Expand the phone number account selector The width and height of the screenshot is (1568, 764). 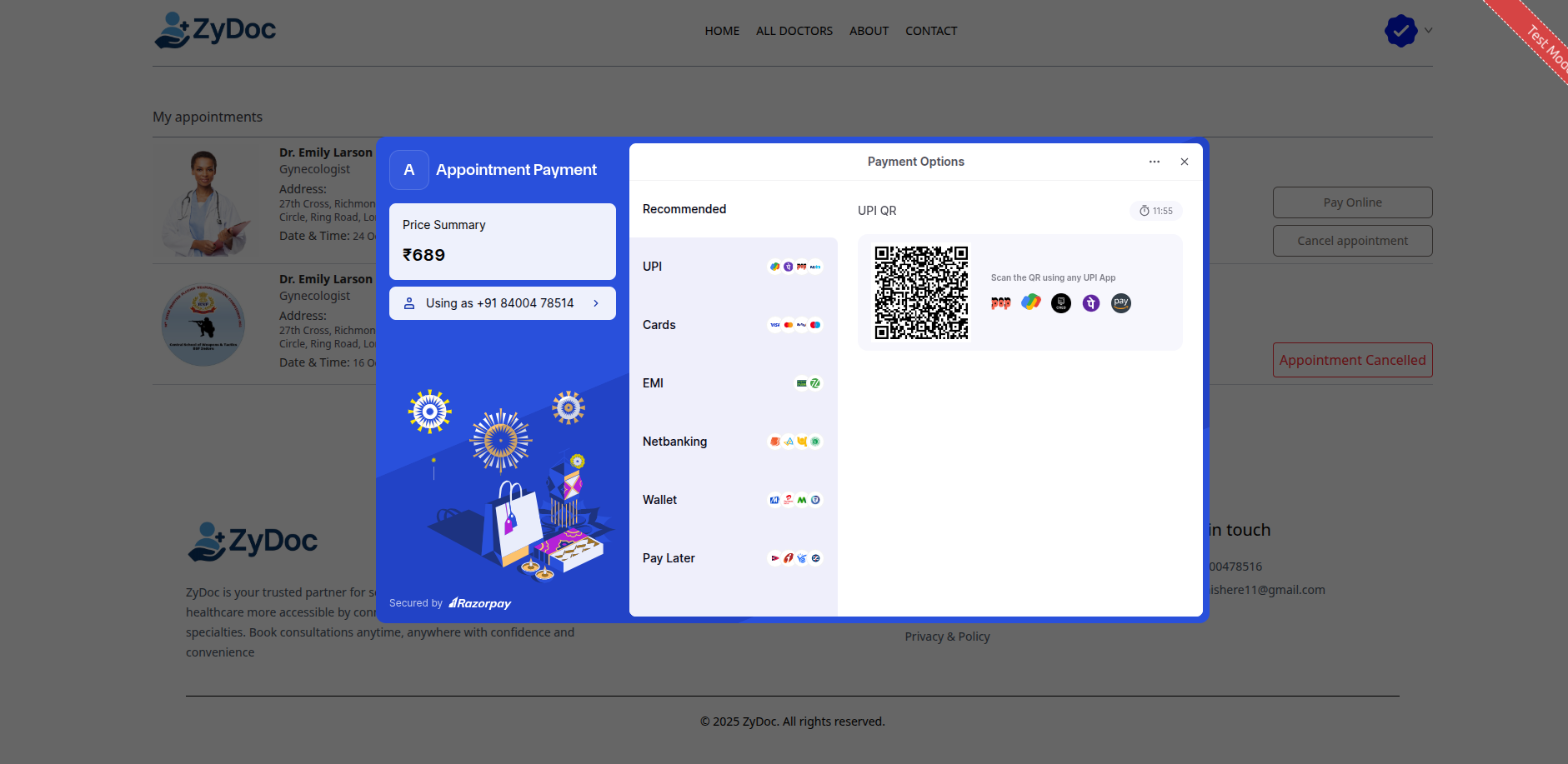503,303
